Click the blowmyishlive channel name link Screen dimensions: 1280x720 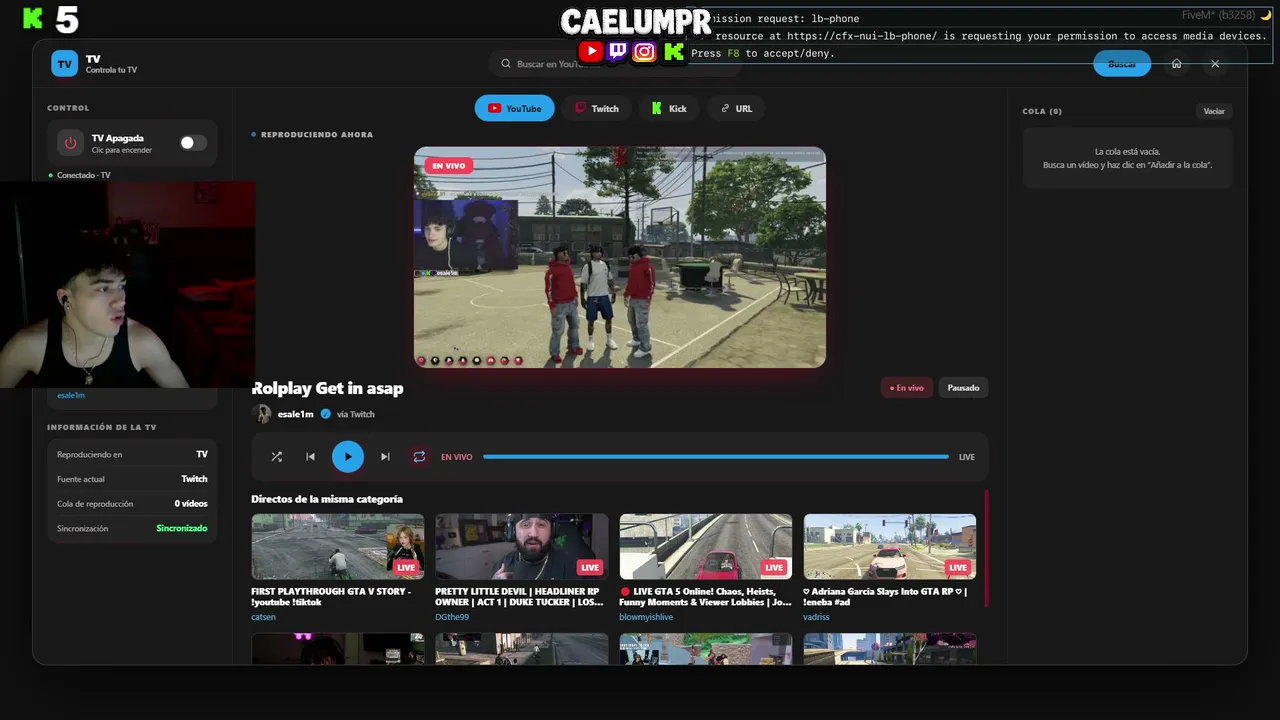coord(646,617)
